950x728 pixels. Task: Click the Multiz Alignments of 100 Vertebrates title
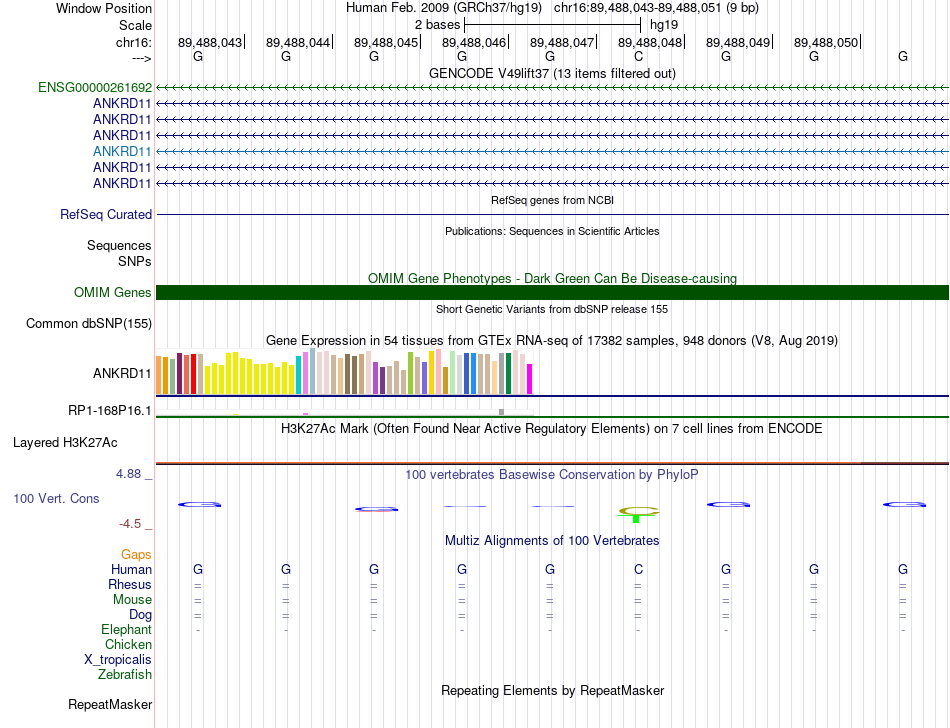(x=552, y=540)
